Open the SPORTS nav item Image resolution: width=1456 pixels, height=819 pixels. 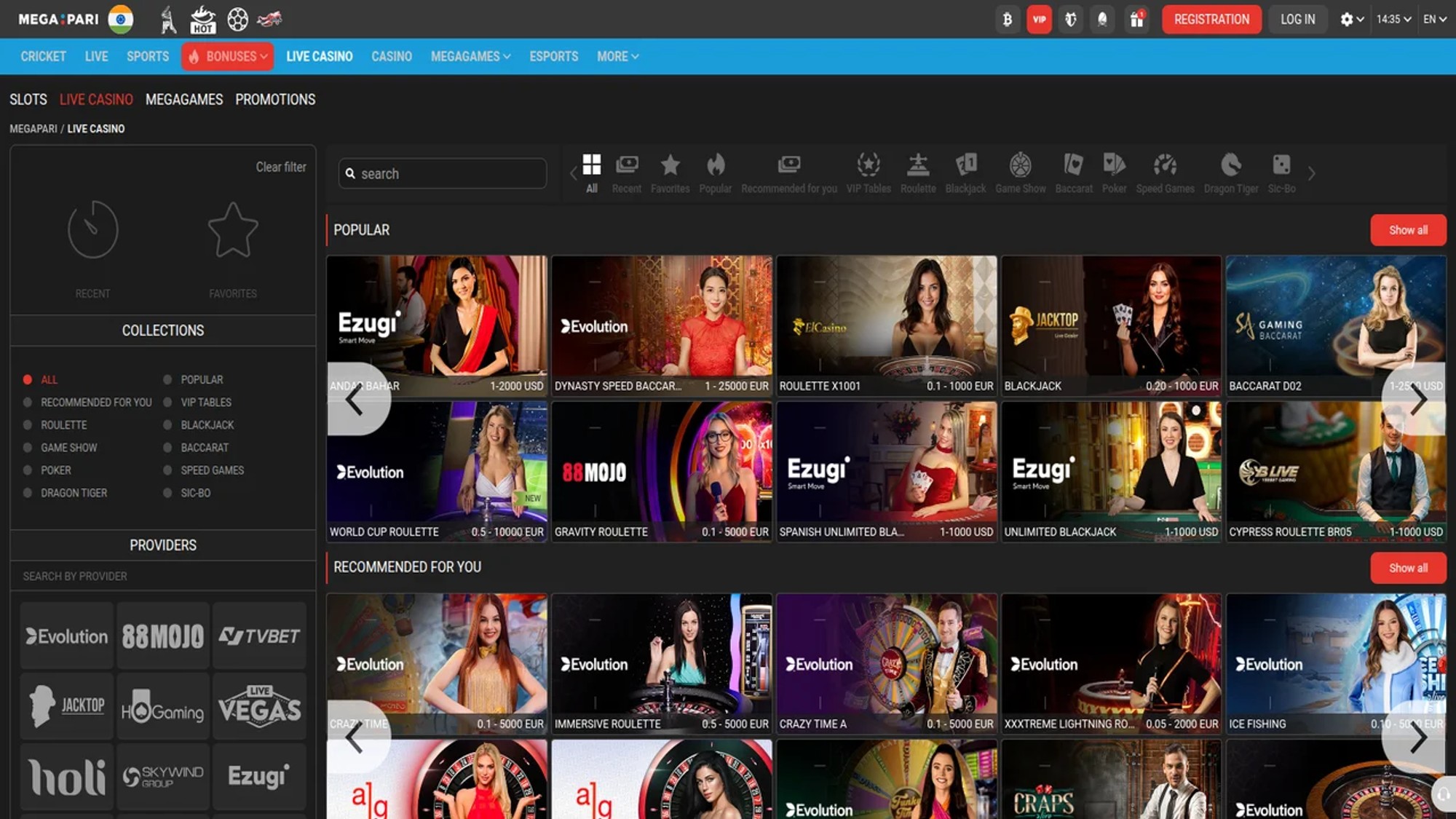point(148,56)
